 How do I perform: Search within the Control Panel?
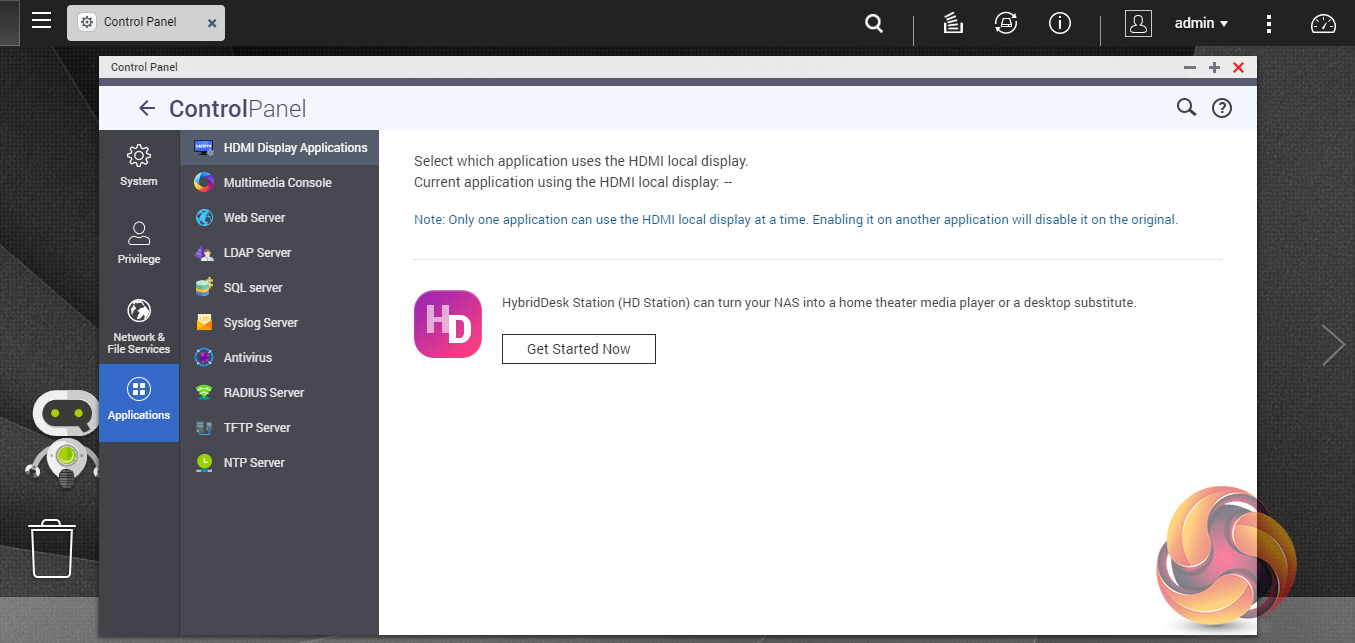[x=1186, y=108]
